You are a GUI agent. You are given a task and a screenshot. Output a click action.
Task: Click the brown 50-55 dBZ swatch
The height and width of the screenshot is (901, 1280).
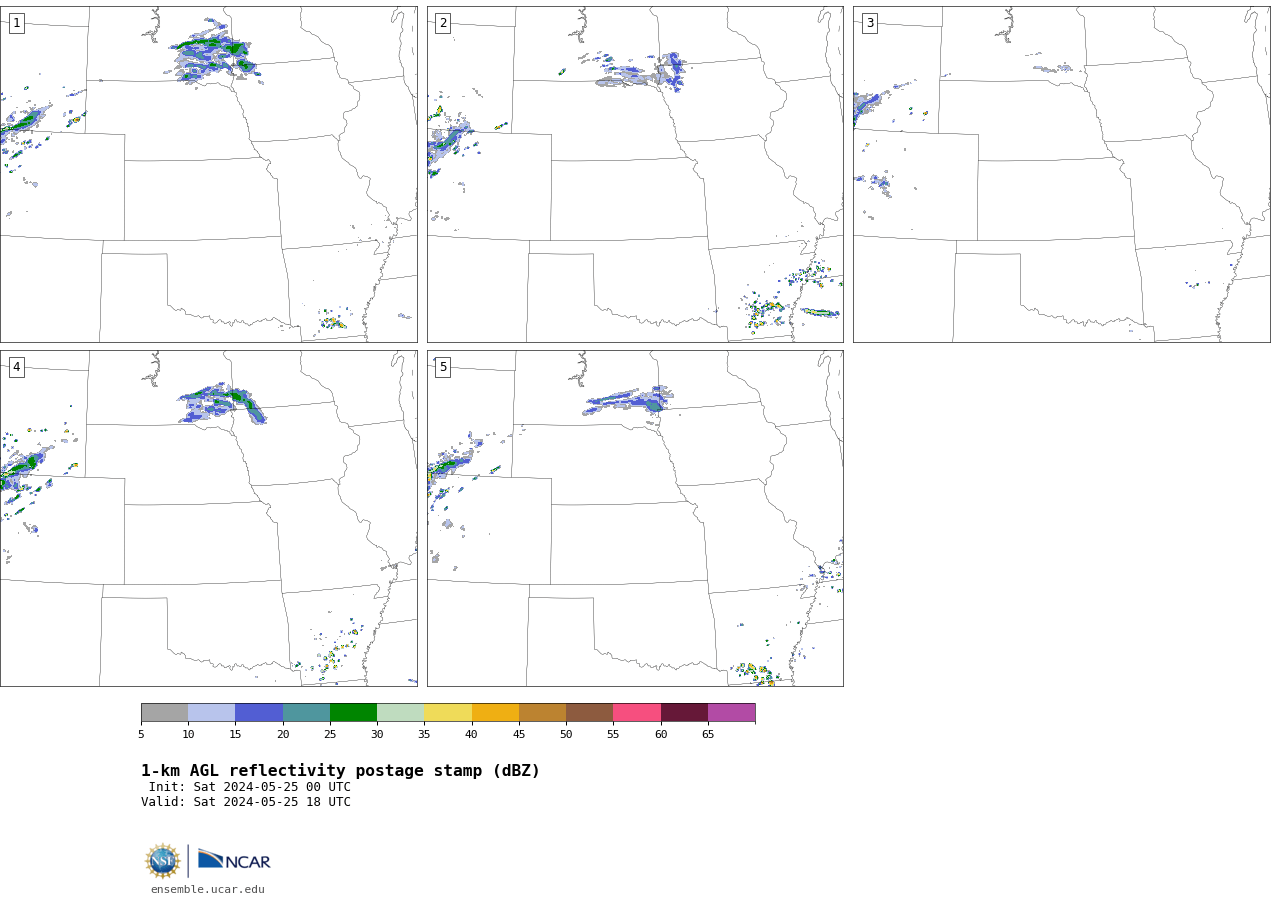click(589, 712)
